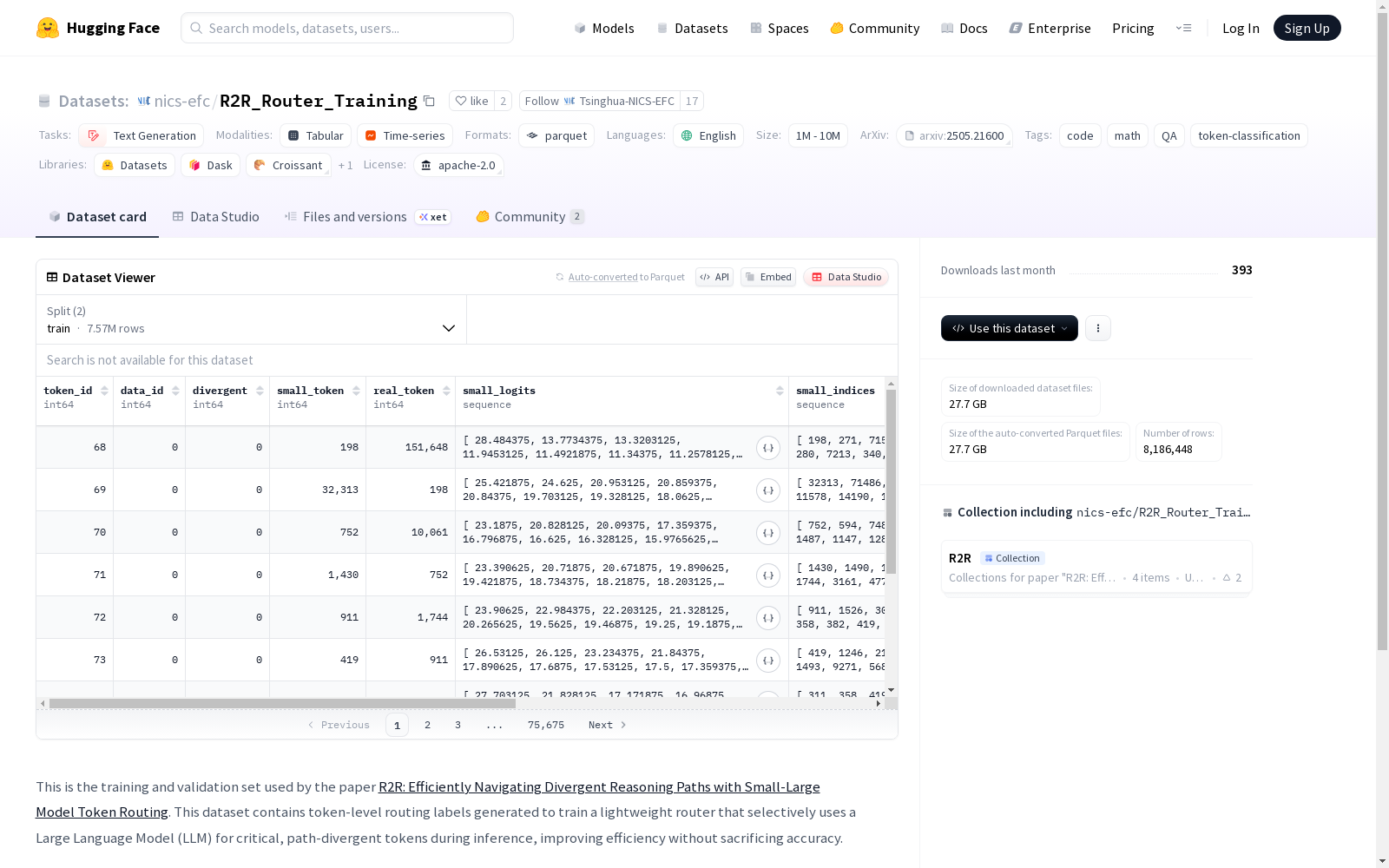
Task: Select the Croissant library tag
Action: [x=288, y=165]
